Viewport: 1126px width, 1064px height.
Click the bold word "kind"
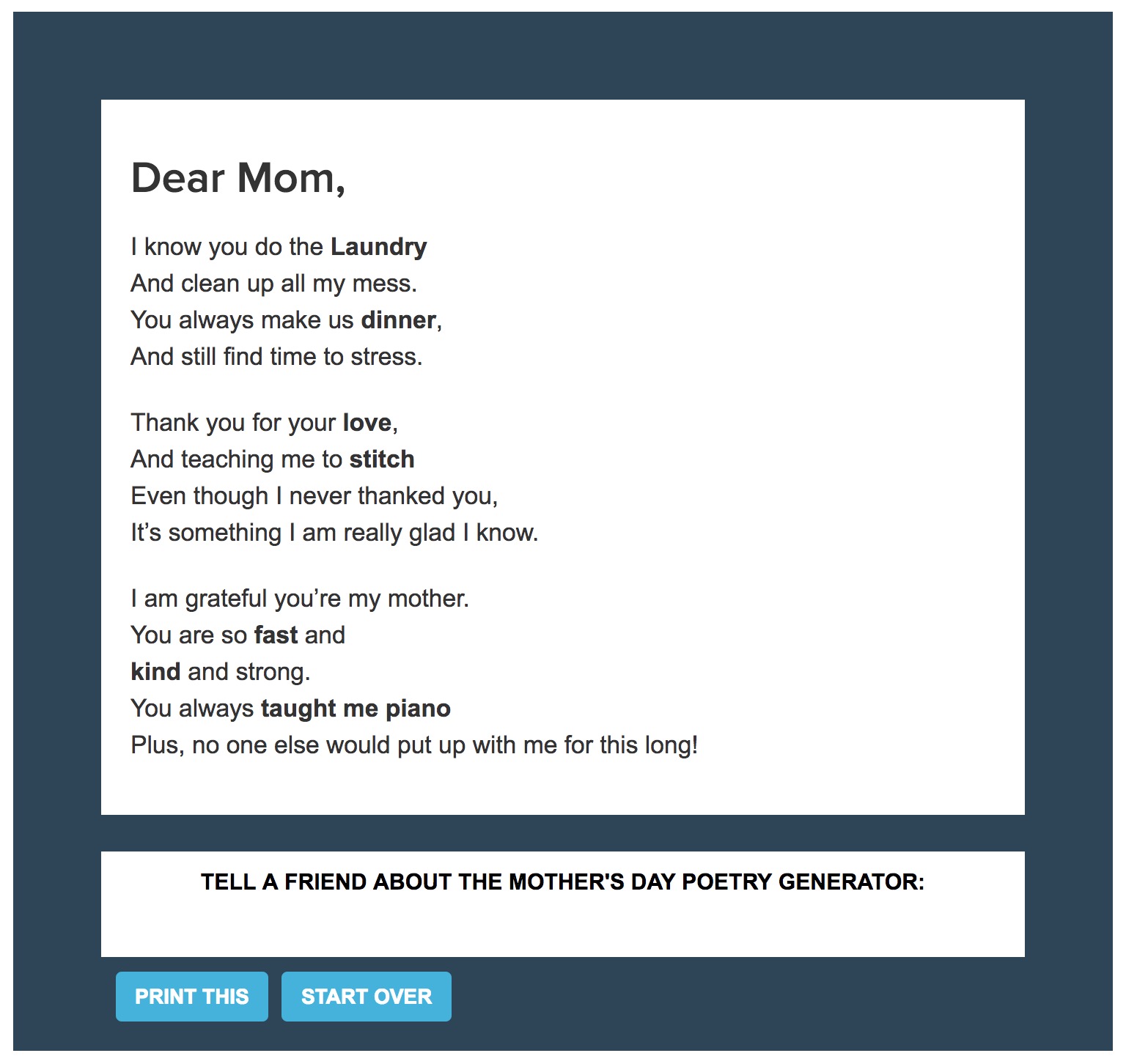(x=155, y=672)
